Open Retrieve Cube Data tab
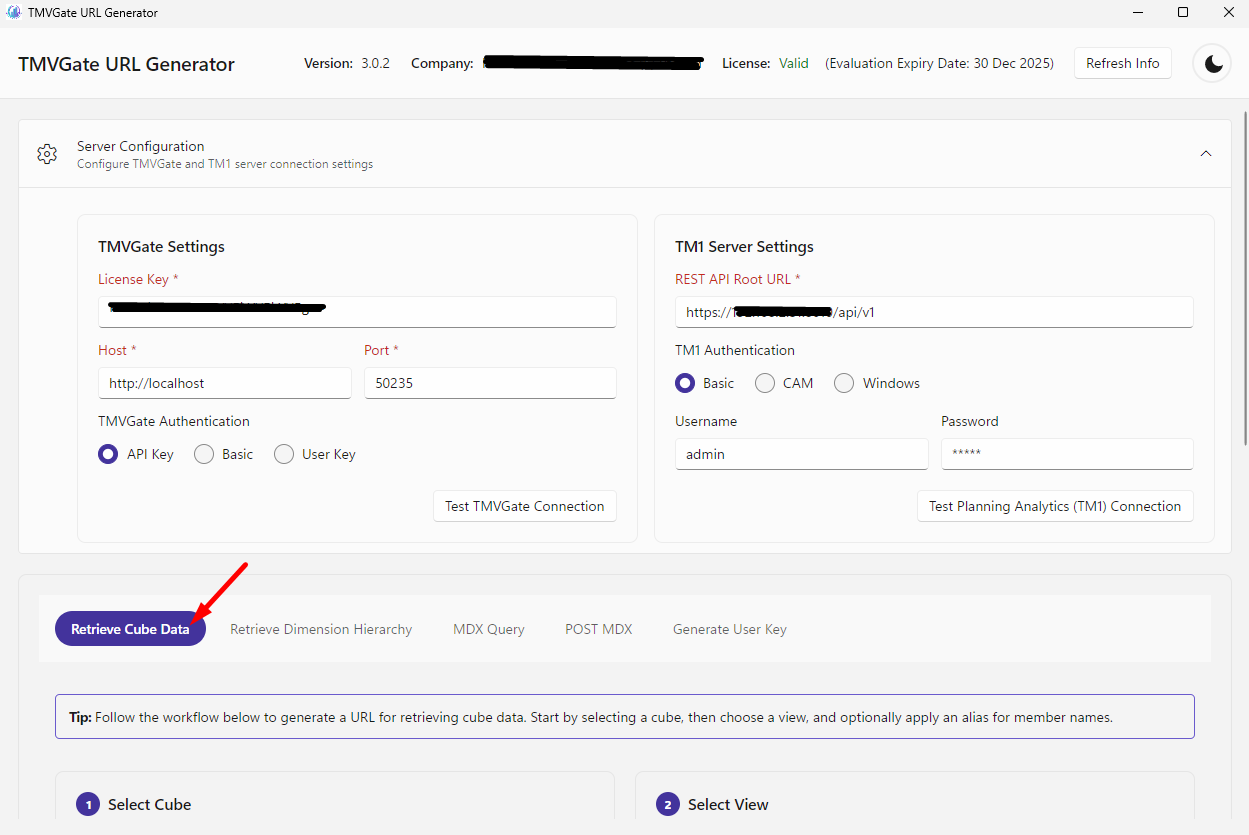 130,629
